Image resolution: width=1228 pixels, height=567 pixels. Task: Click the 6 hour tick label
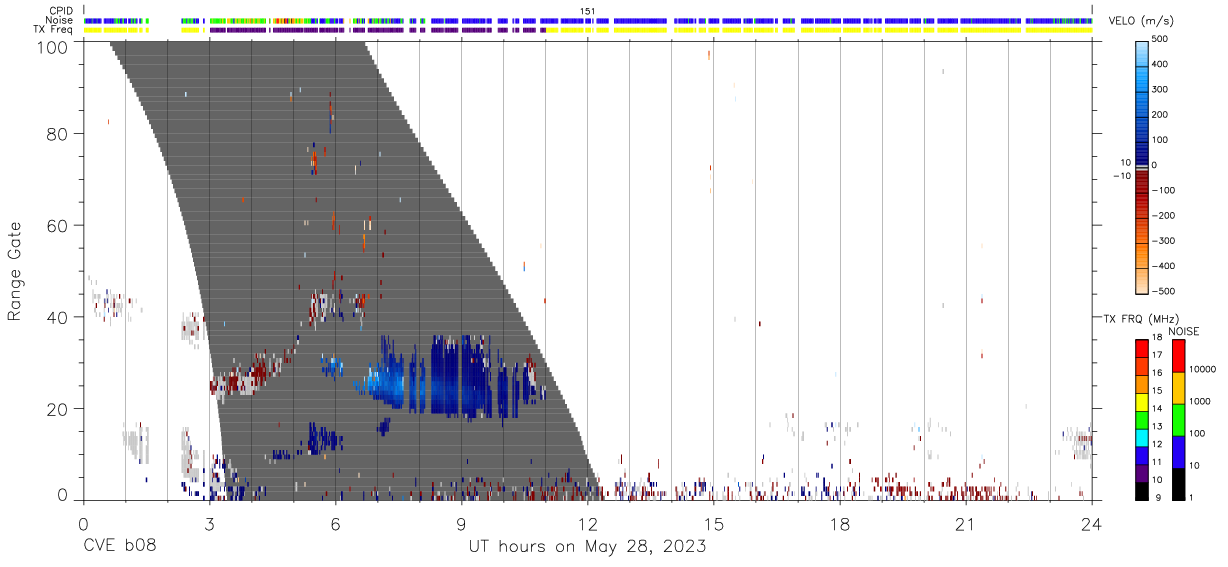(335, 525)
